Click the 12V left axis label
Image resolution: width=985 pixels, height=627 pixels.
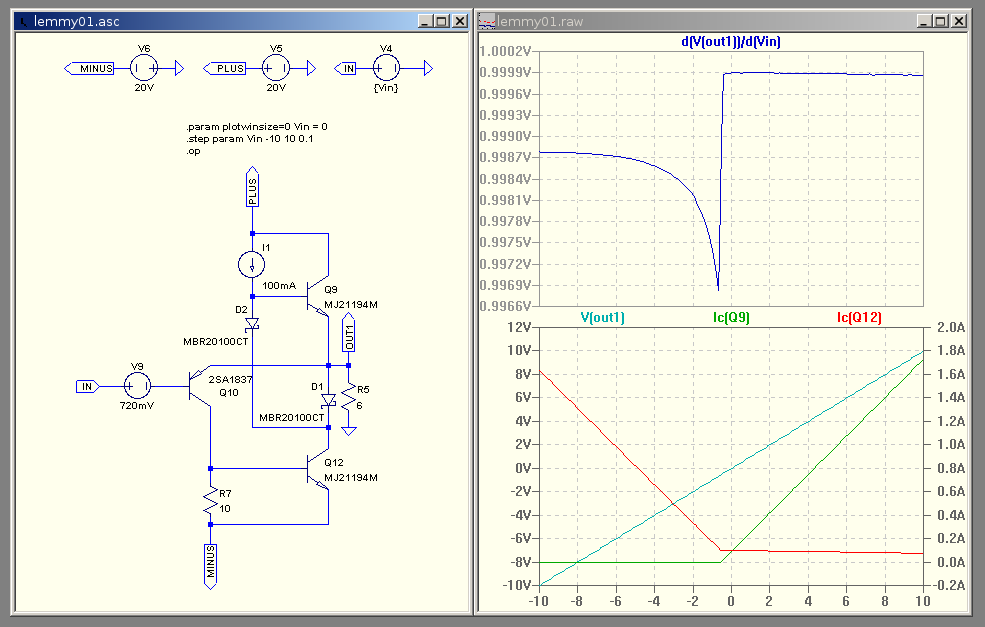[x=520, y=327]
